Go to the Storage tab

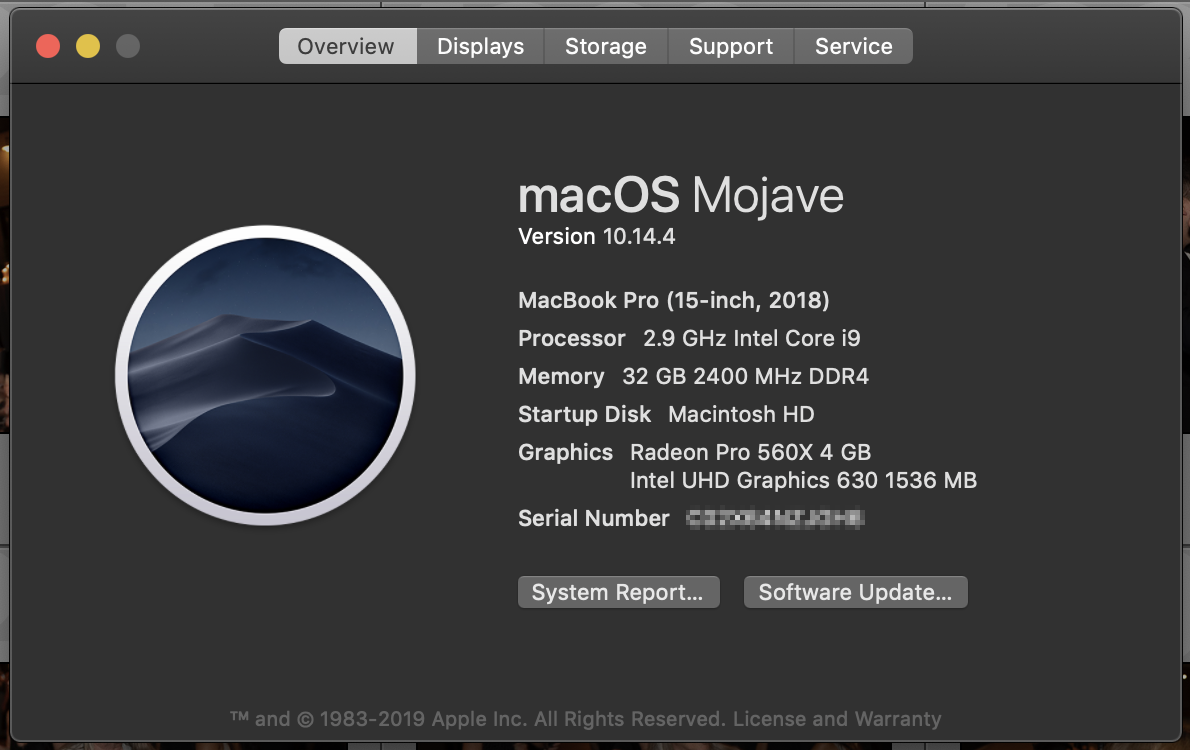click(605, 46)
